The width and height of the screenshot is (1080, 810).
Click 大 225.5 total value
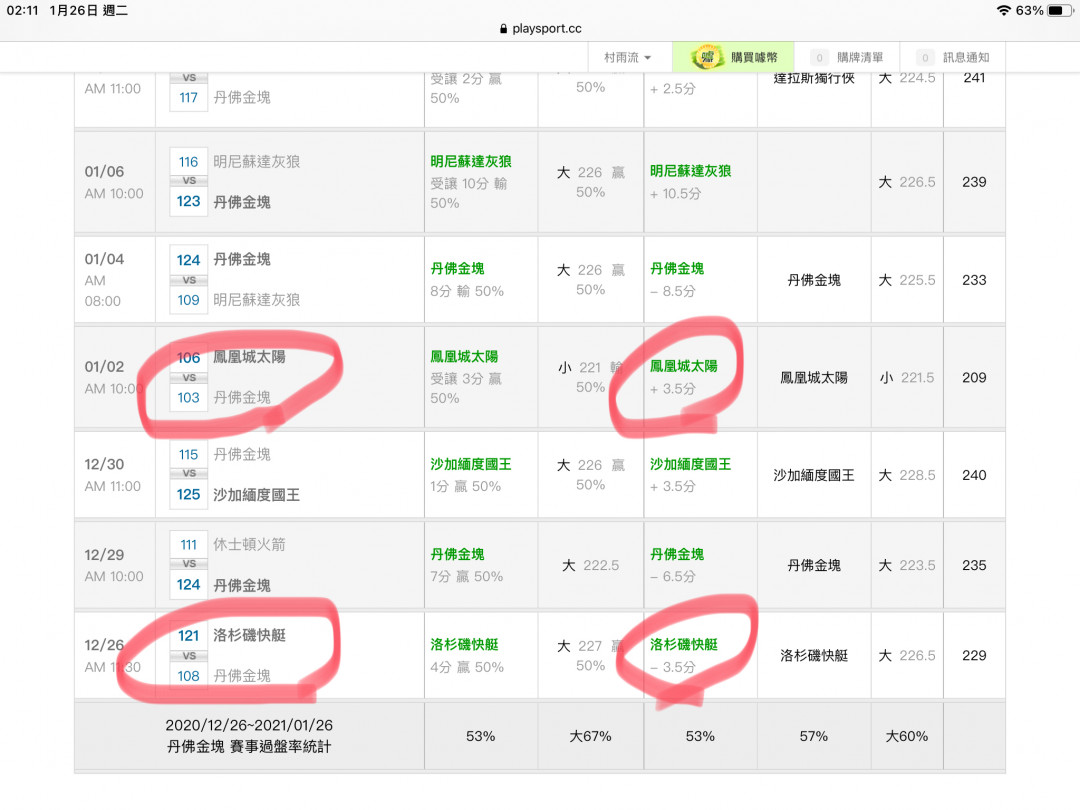(906, 280)
